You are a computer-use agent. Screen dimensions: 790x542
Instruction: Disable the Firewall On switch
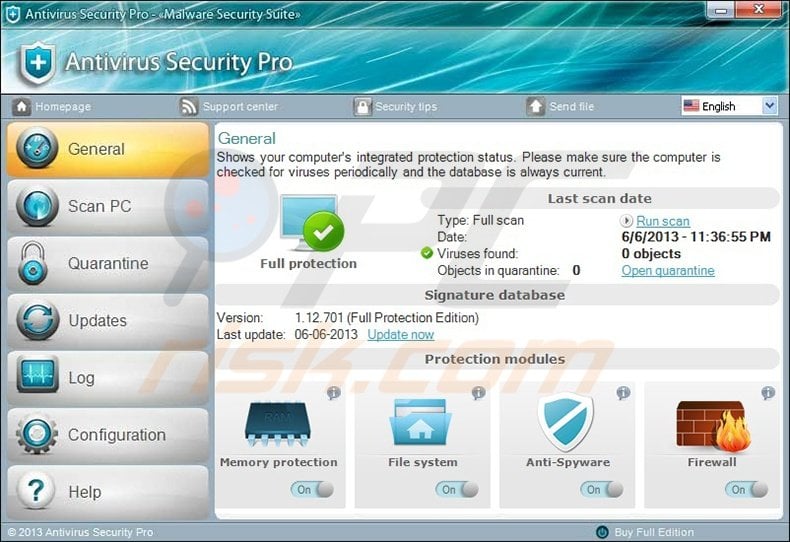click(x=747, y=489)
